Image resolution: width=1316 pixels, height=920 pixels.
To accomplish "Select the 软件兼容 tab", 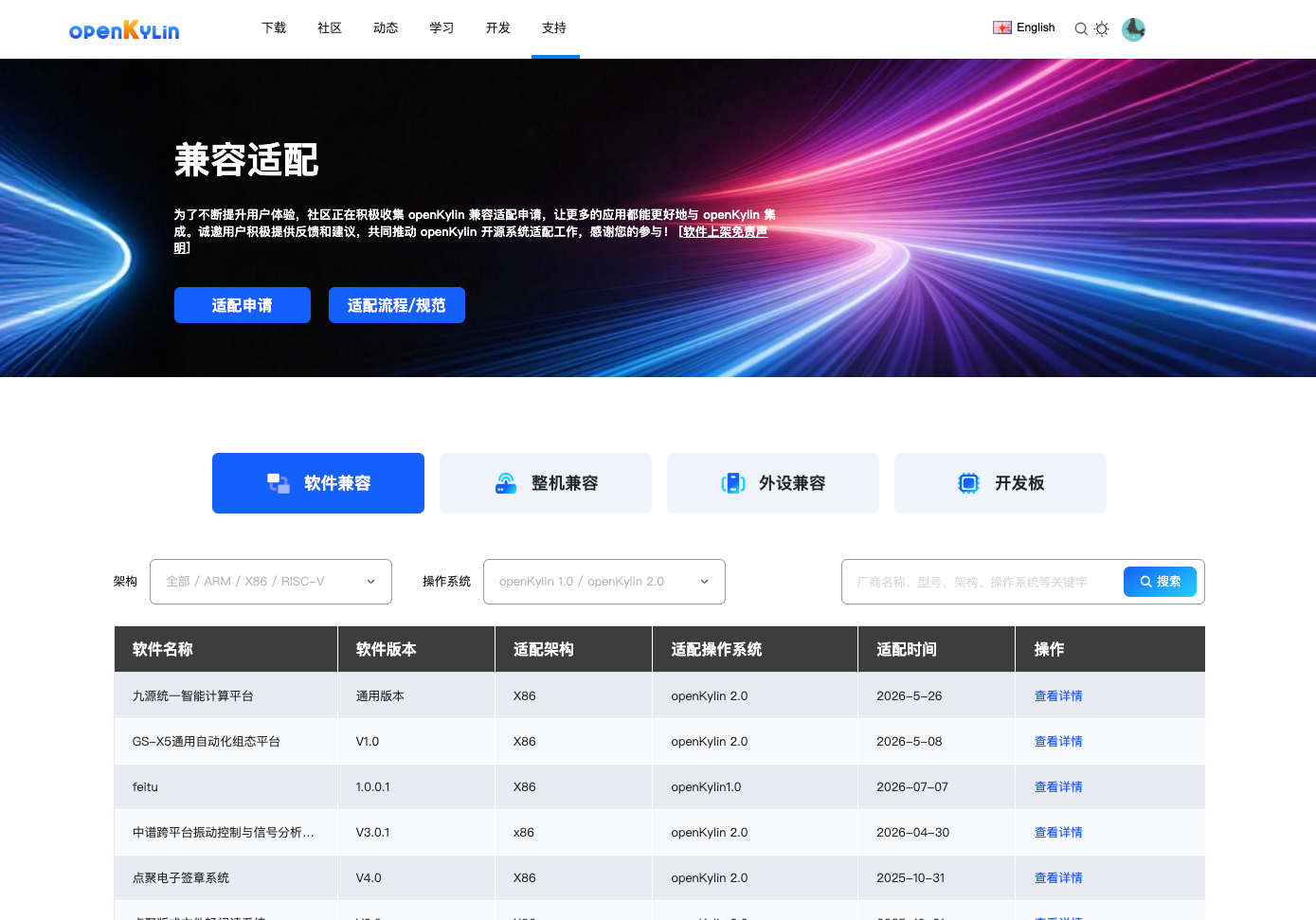I will point(318,483).
